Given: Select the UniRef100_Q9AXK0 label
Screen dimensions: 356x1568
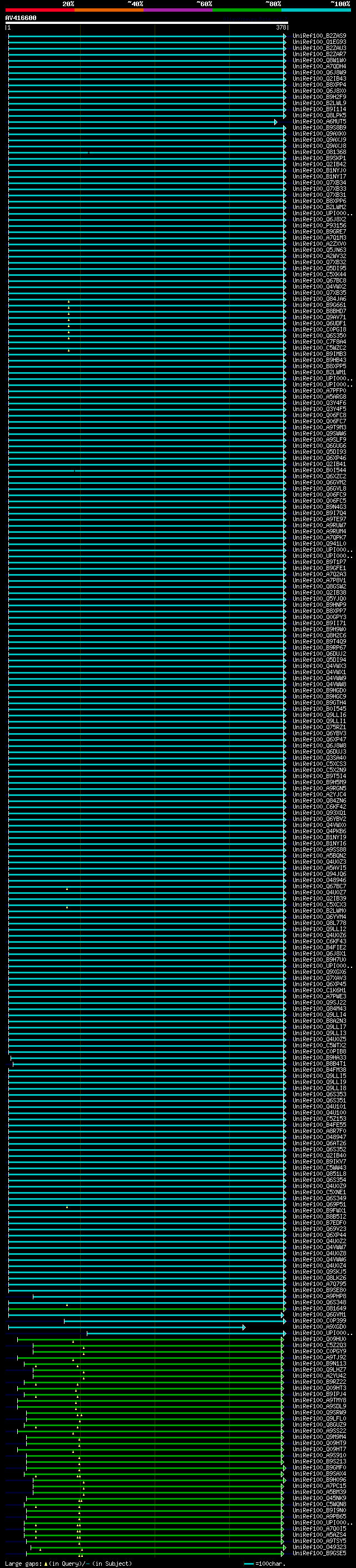Looking at the screenshot, I should tap(319, 134).
